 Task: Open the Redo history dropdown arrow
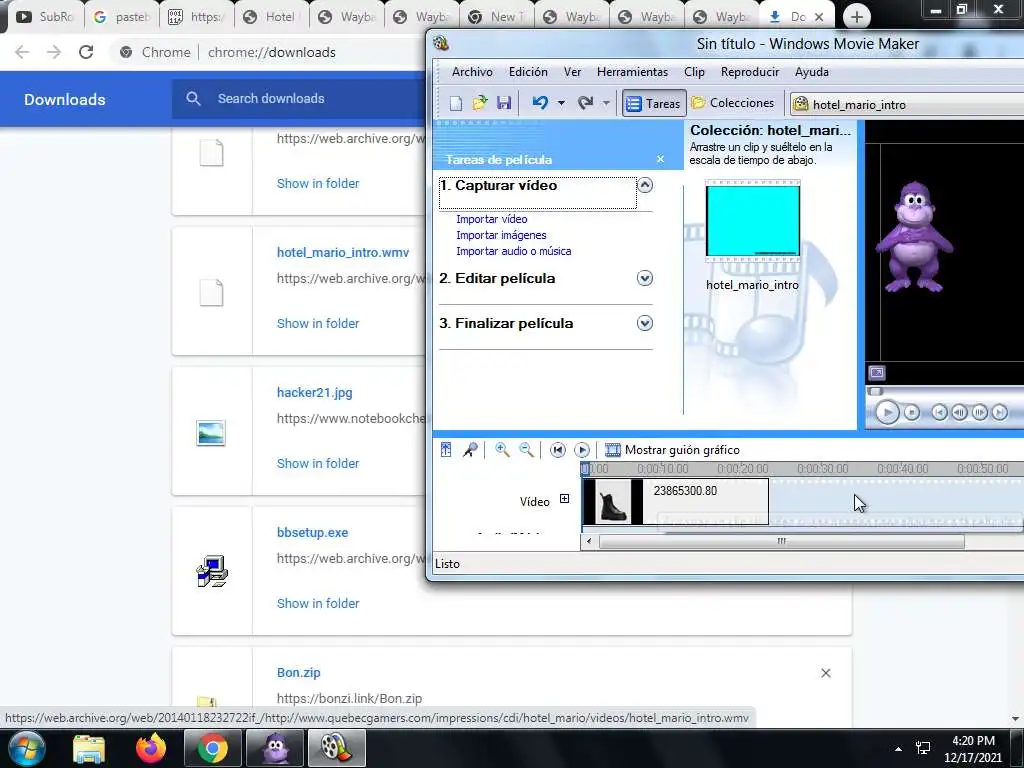click(606, 103)
